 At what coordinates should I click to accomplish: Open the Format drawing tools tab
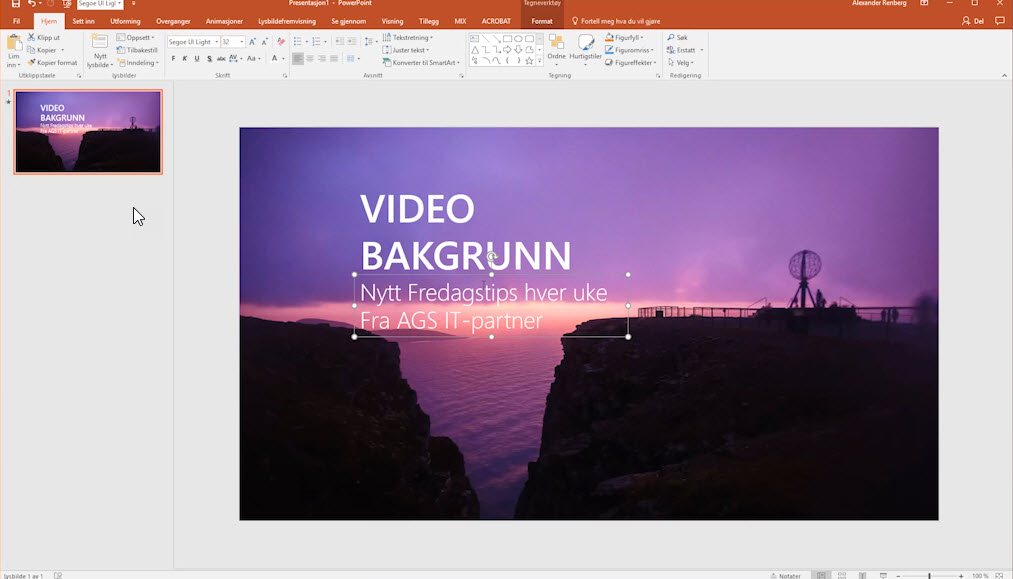(x=542, y=21)
